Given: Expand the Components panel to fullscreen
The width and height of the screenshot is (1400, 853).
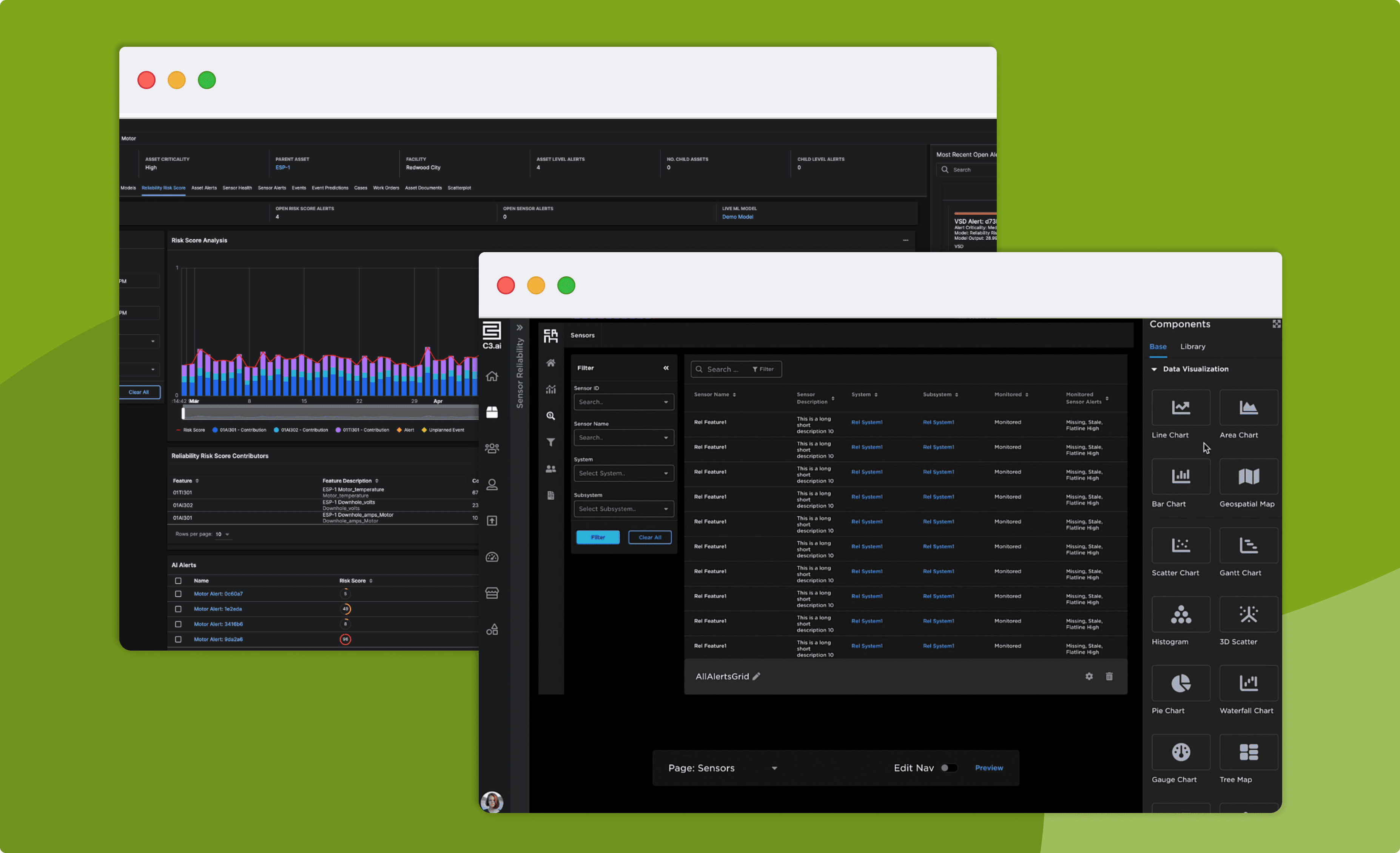Looking at the screenshot, I should pyautogui.click(x=1276, y=324).
